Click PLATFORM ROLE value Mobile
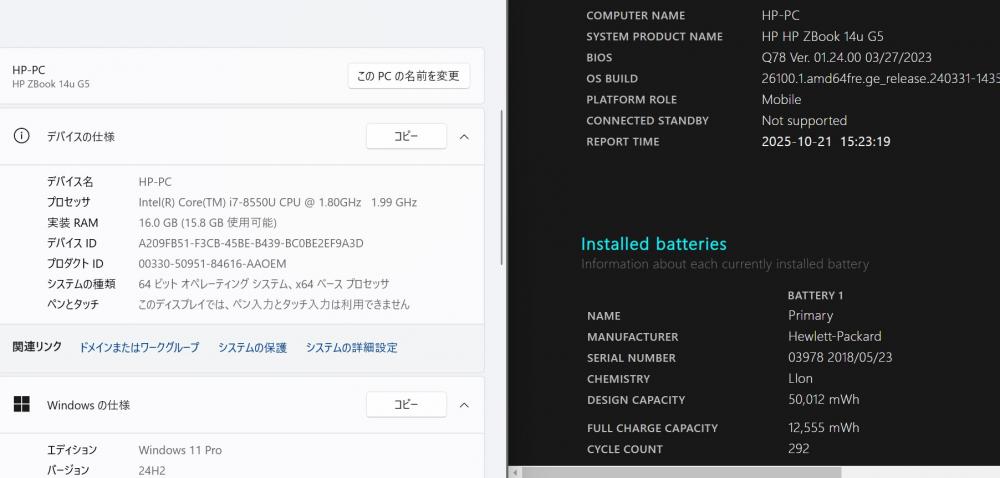The height and width of the screenshot is (478, 1000). [781, 99]
